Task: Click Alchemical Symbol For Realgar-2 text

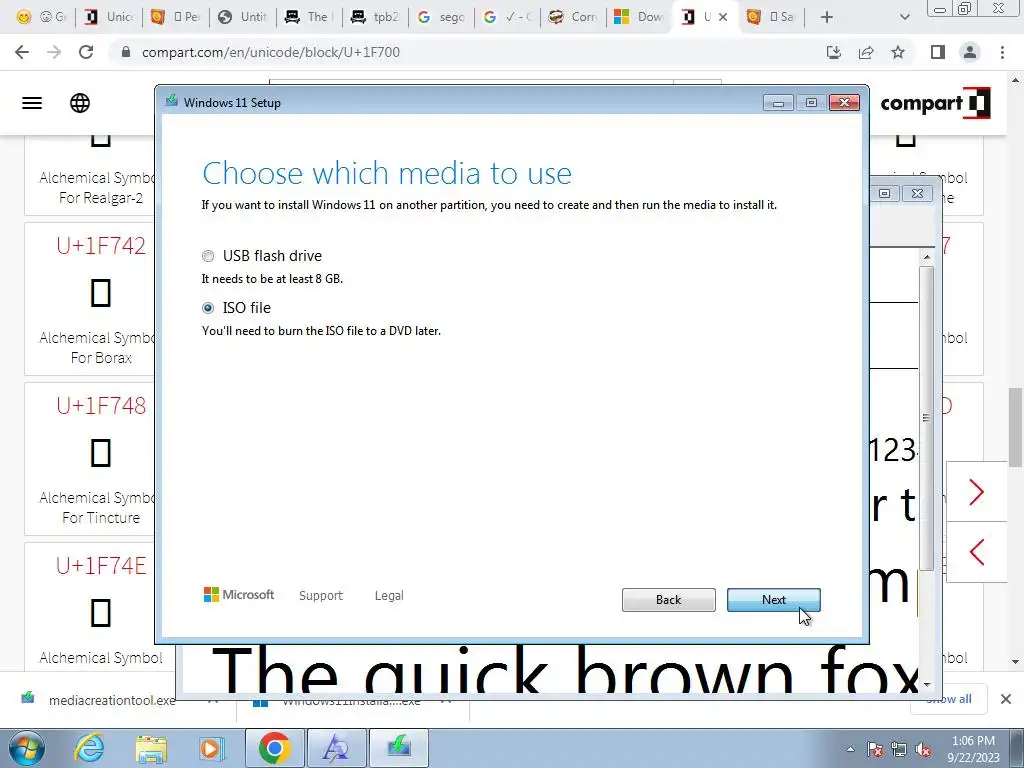Action: point(97,187)
